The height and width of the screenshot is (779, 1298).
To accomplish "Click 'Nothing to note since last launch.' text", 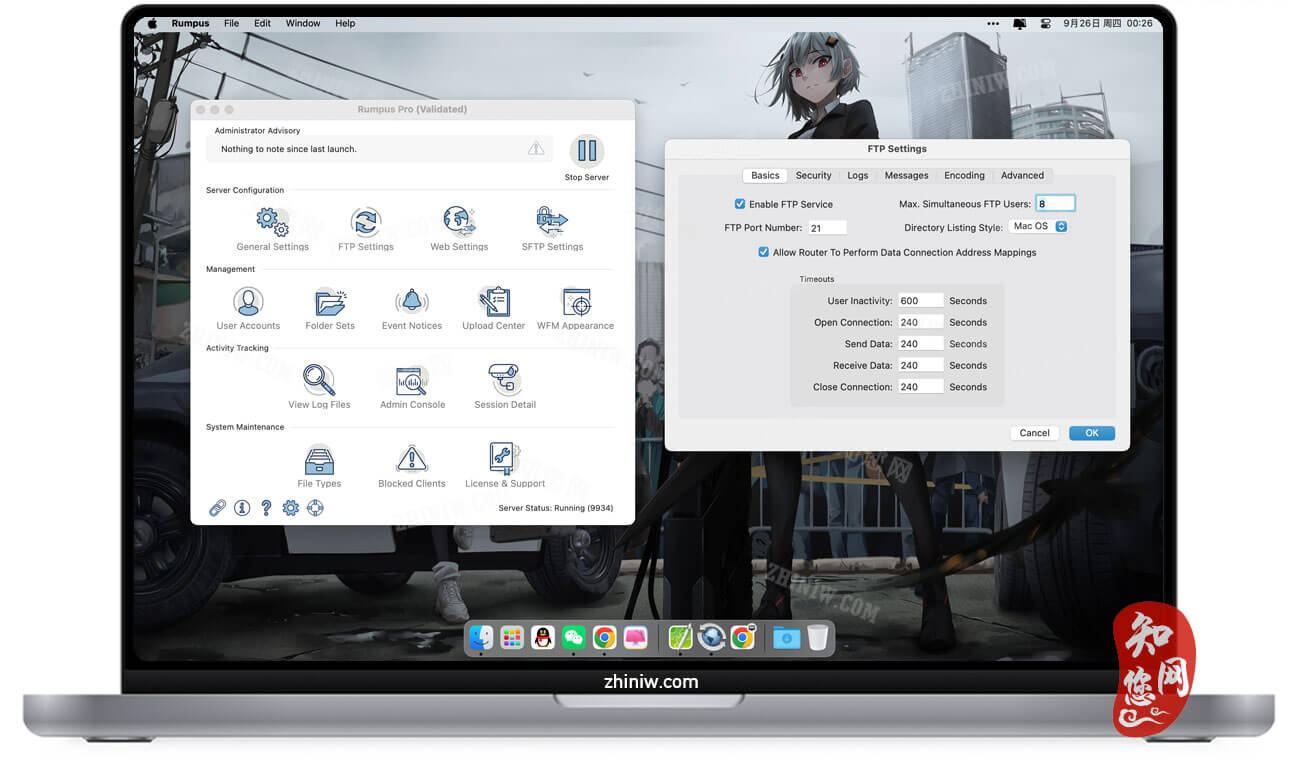I will pyautogui.click(x=289, y=149).
